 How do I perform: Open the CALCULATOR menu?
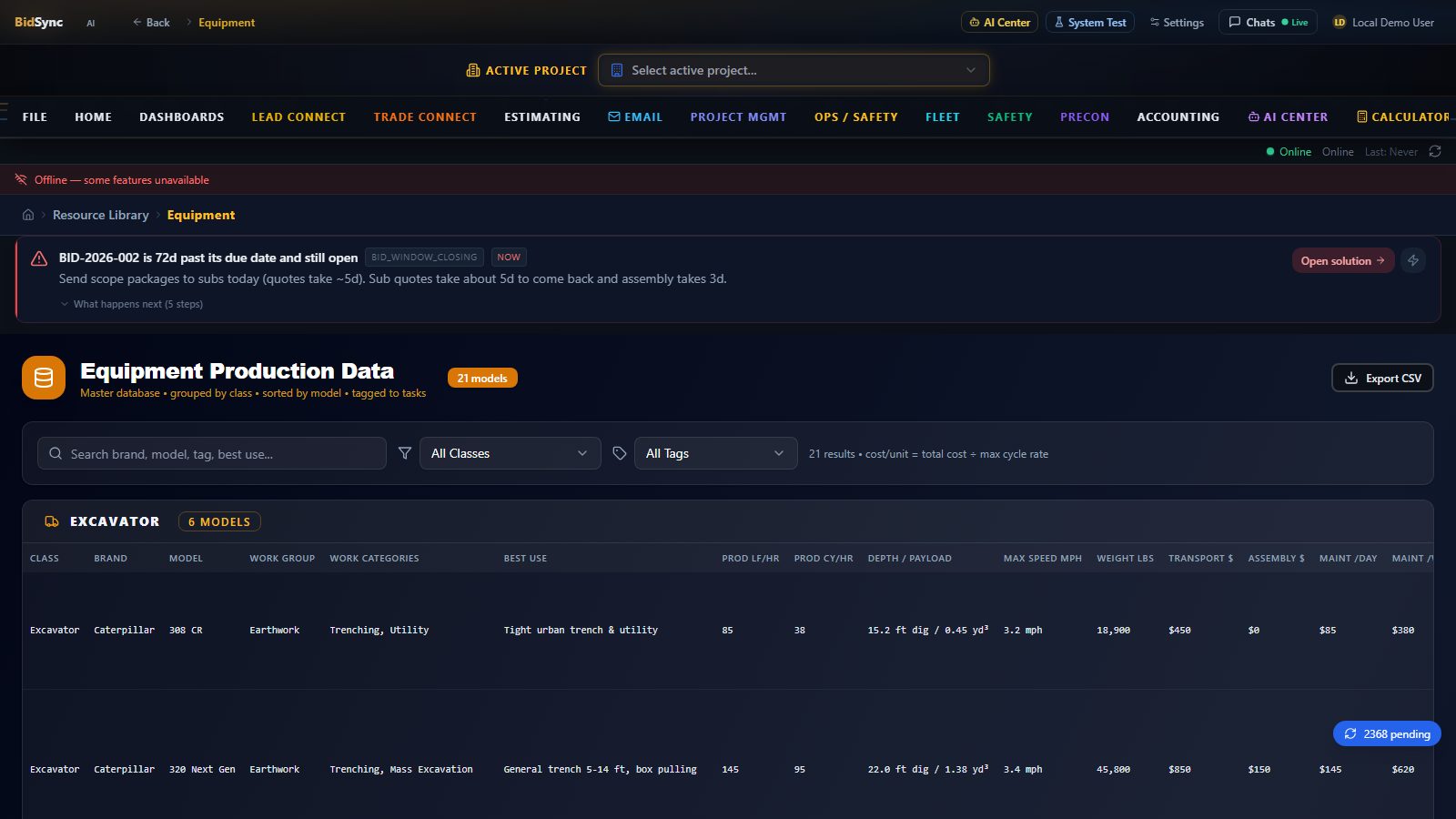coord(1402,116)
